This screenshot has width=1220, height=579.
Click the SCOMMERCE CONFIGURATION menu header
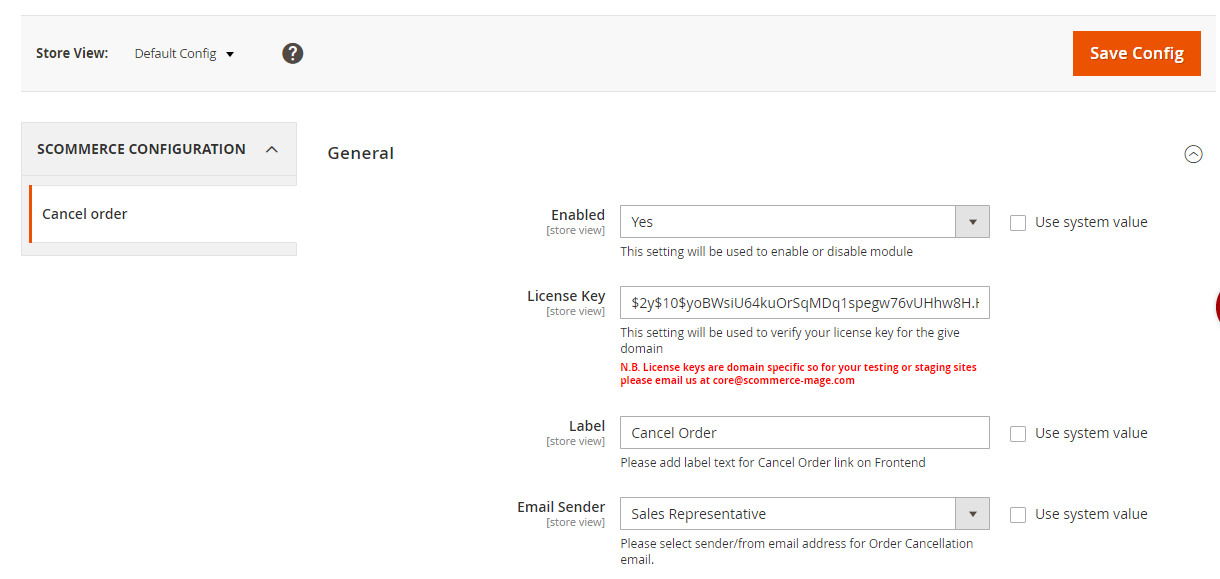(141, 149)
